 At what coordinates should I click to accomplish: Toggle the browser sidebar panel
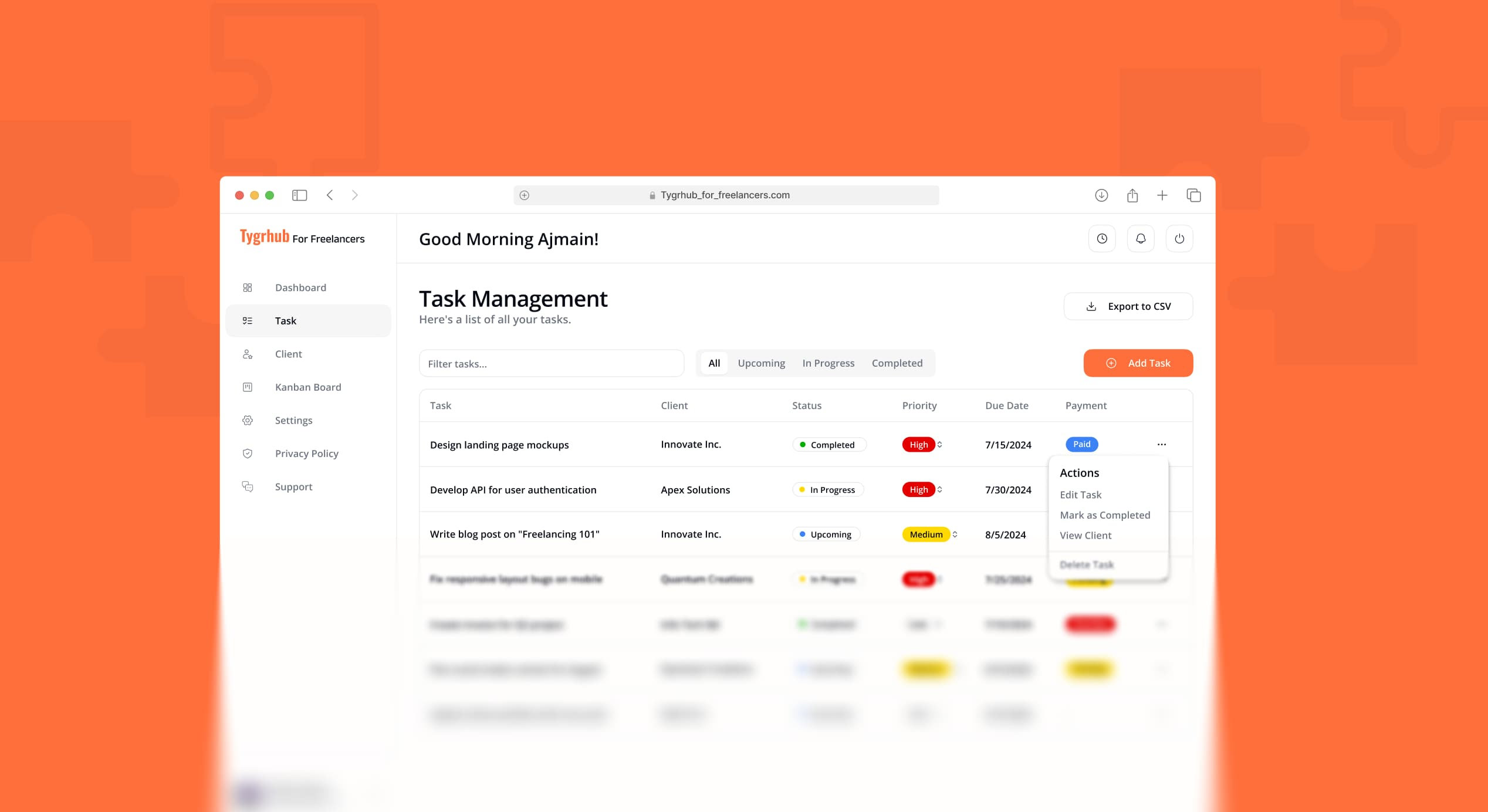pos(300,195)
